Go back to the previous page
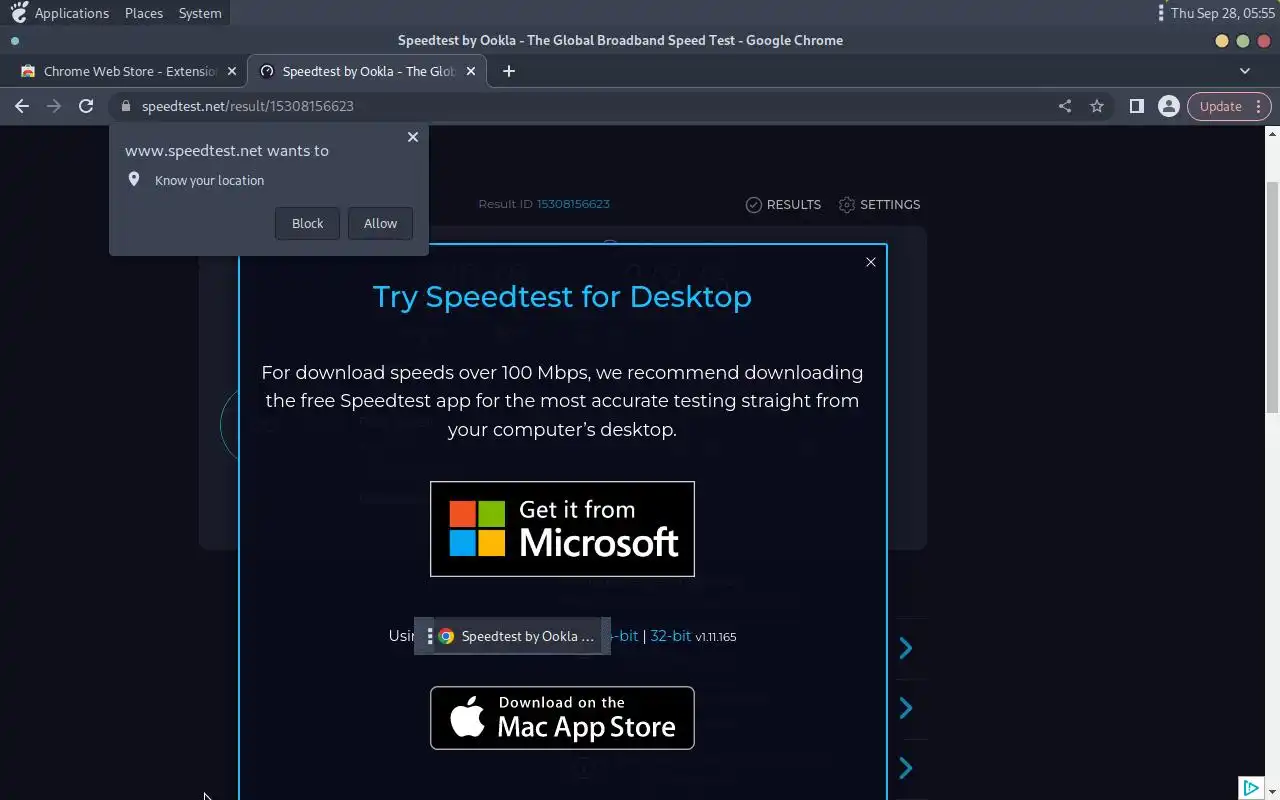 click(x=22, y=106)
